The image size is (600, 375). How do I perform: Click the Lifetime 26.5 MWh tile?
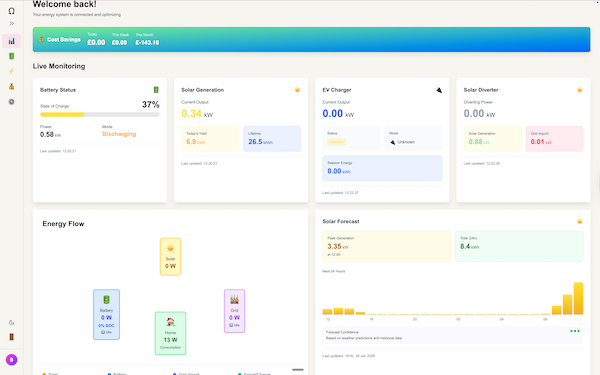click(272, 139)
